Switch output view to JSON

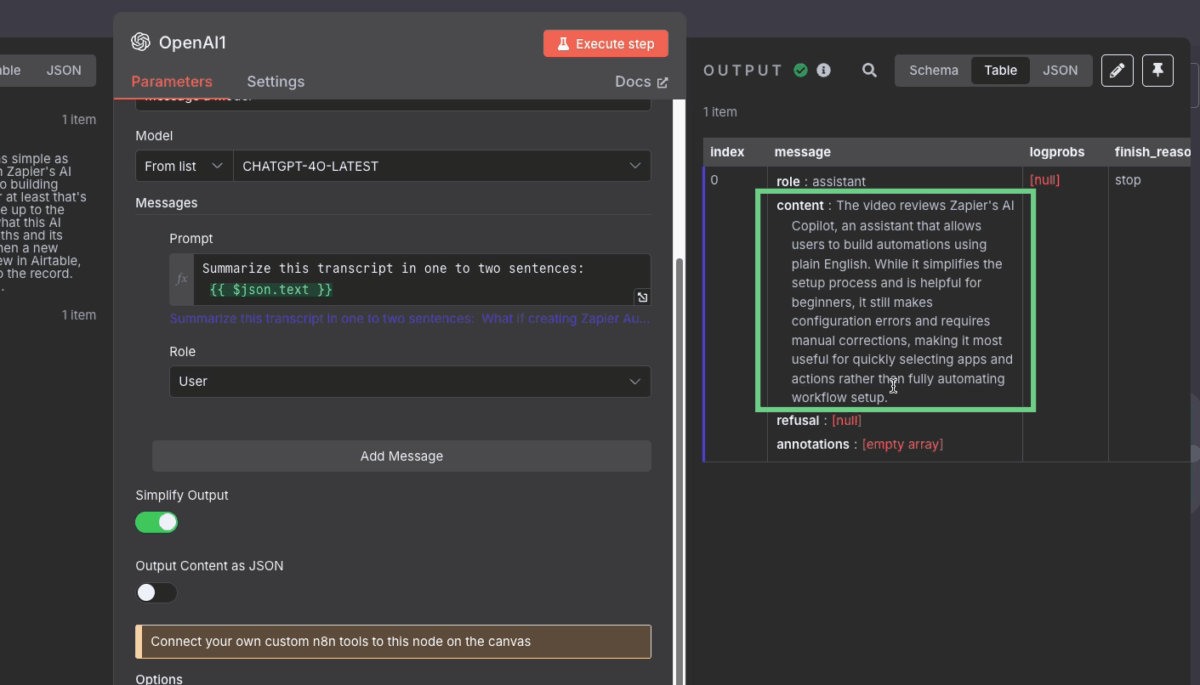point(1060,70)
